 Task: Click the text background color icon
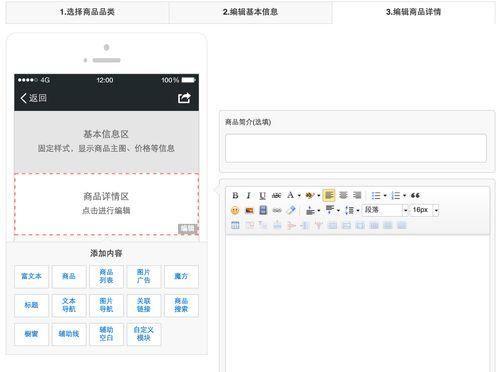click(310, 195)
